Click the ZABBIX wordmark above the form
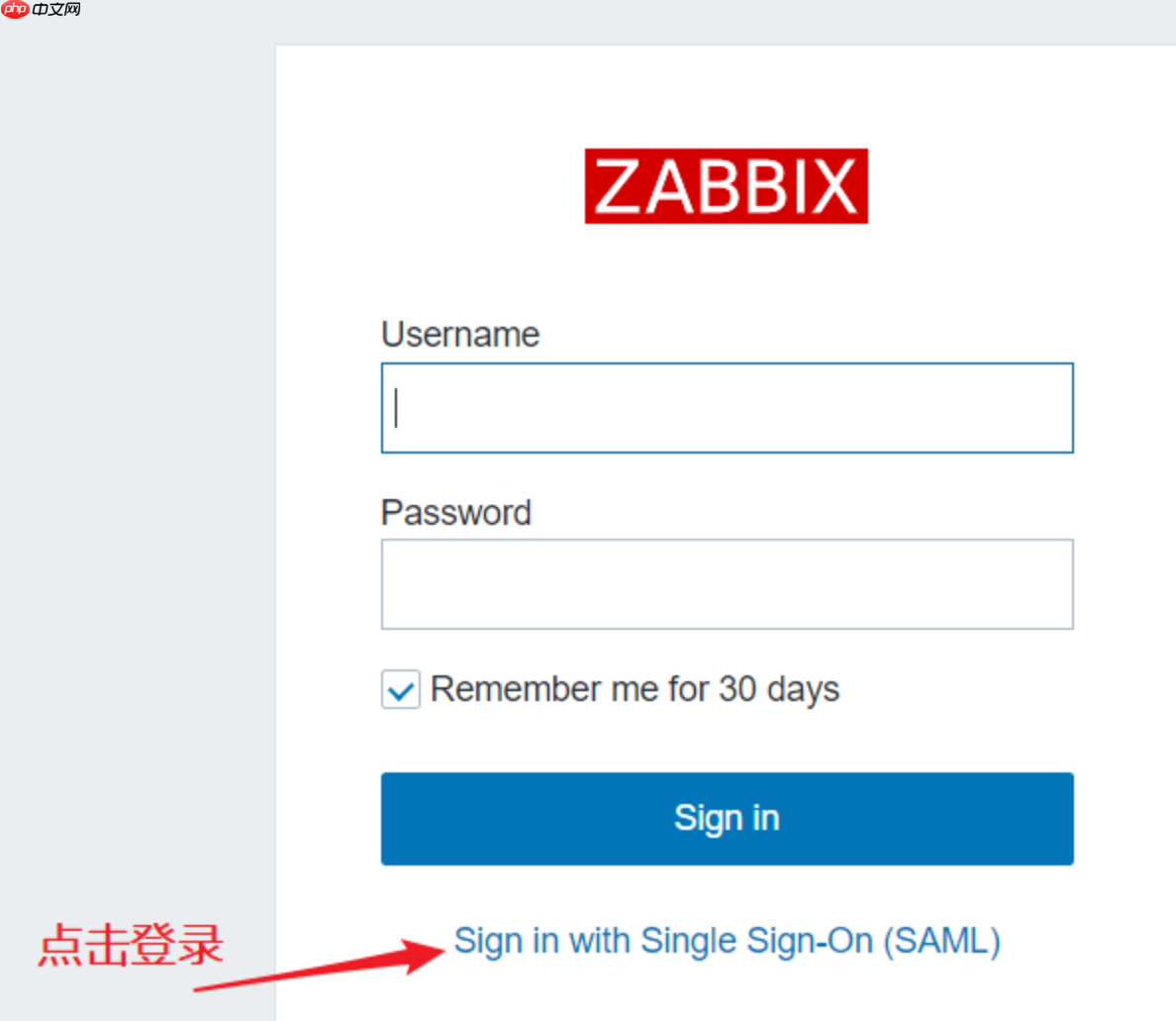This screenshot has width=1176, height=1021. coord(726,186)
